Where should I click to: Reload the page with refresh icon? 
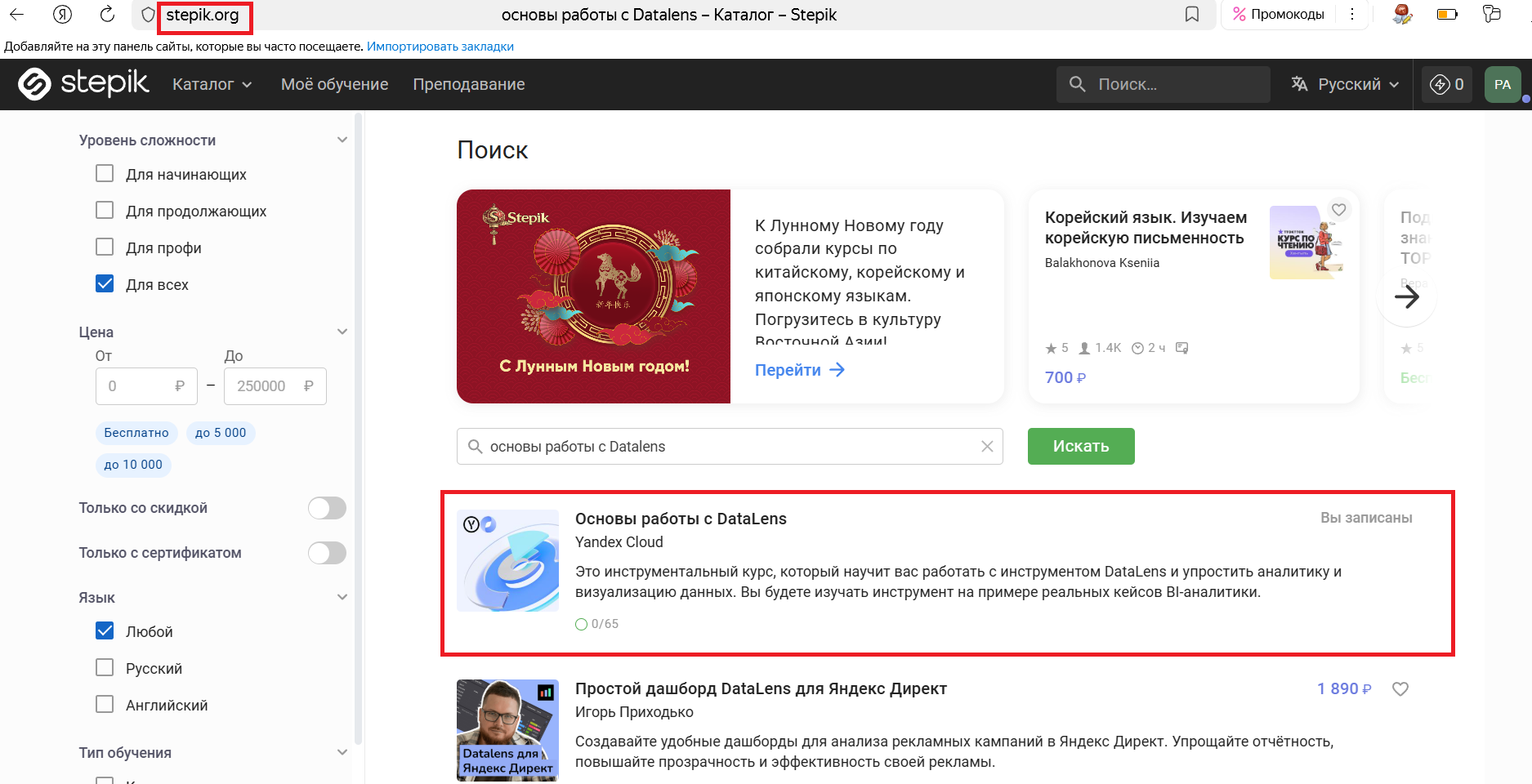pyautogui.click(x=107, y=14)
